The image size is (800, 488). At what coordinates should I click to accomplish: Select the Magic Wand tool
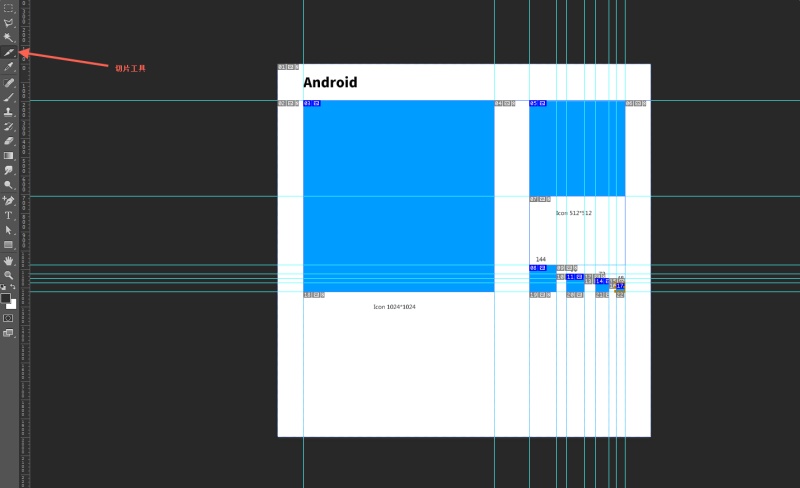(8, 38)
